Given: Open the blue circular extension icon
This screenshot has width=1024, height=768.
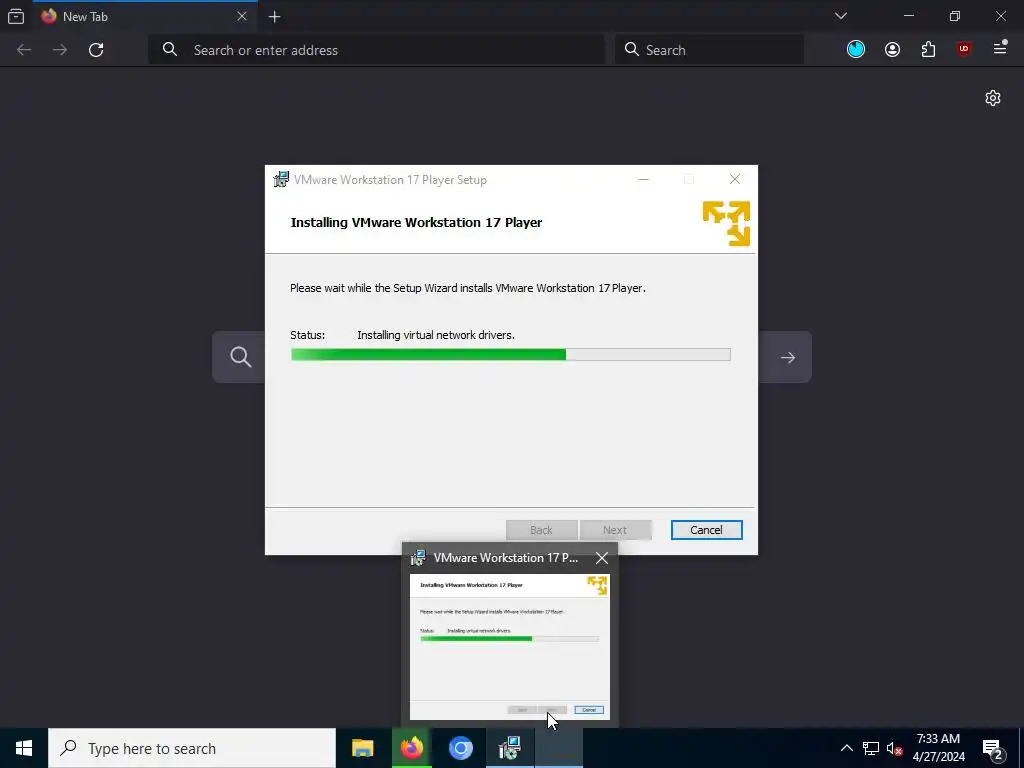Looking at the screenshot, I should 856,49.
